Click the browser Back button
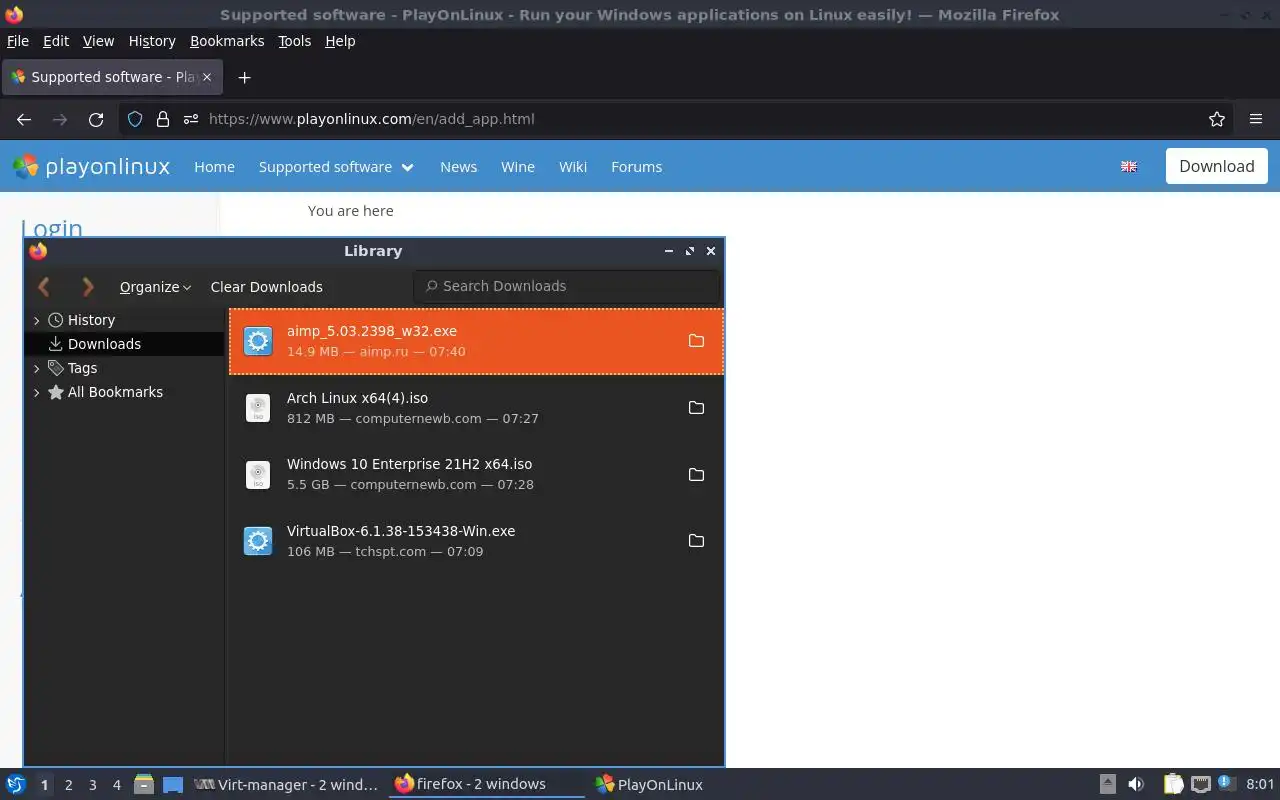The image size is (1280, 800). (x=24, y=119)
